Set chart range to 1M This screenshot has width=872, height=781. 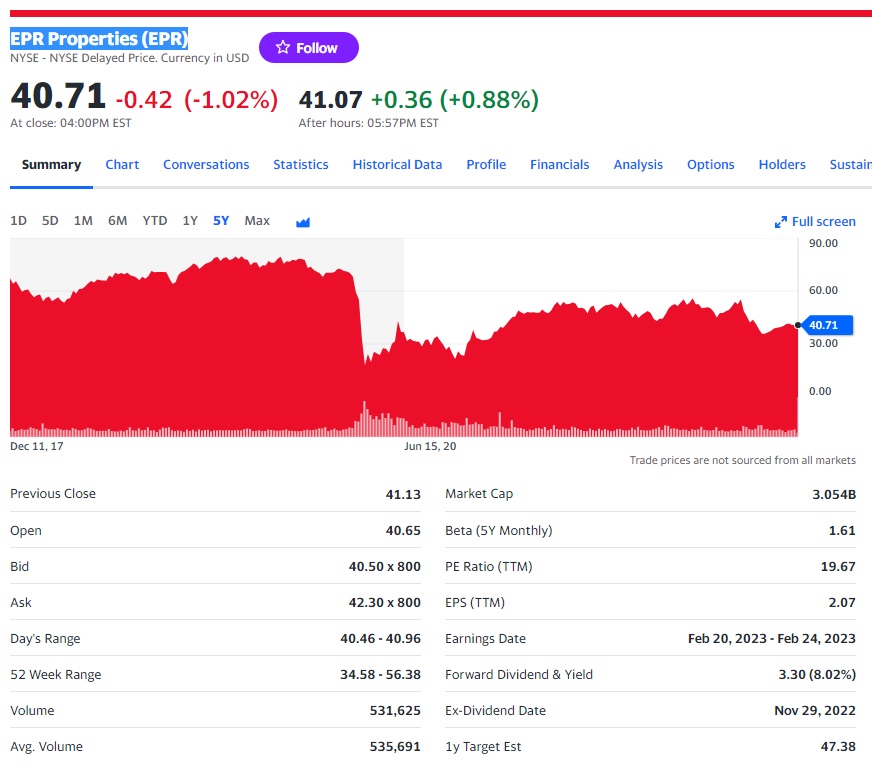[x=83, y=221]
